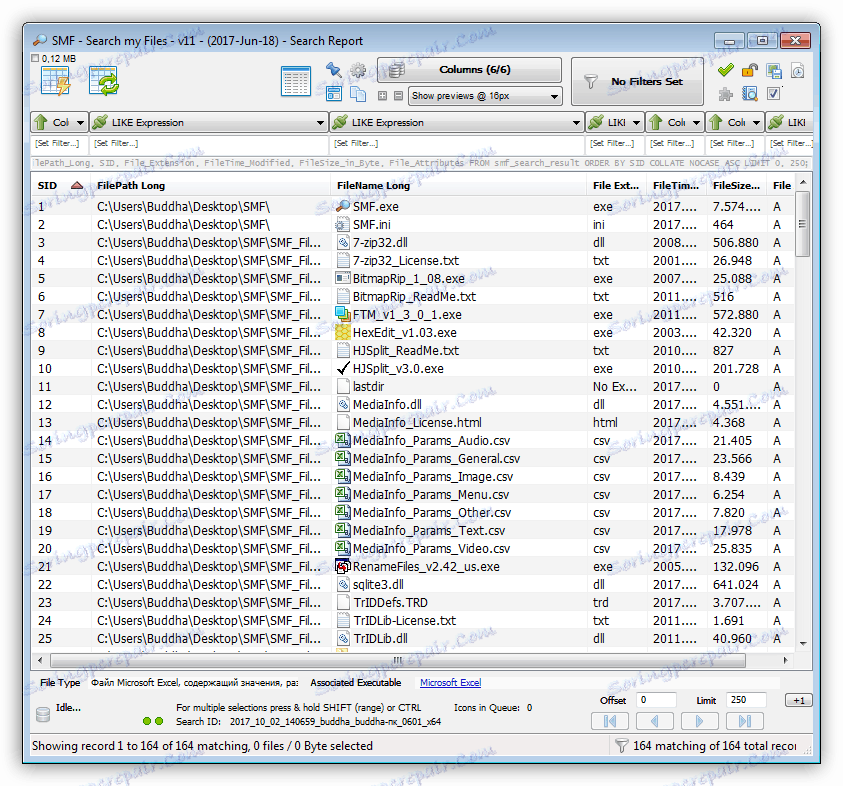Click the refresh table icon with green arrows
Image resolution: width=843 pixels, height=786 pixels.
[x=103, y=82]
